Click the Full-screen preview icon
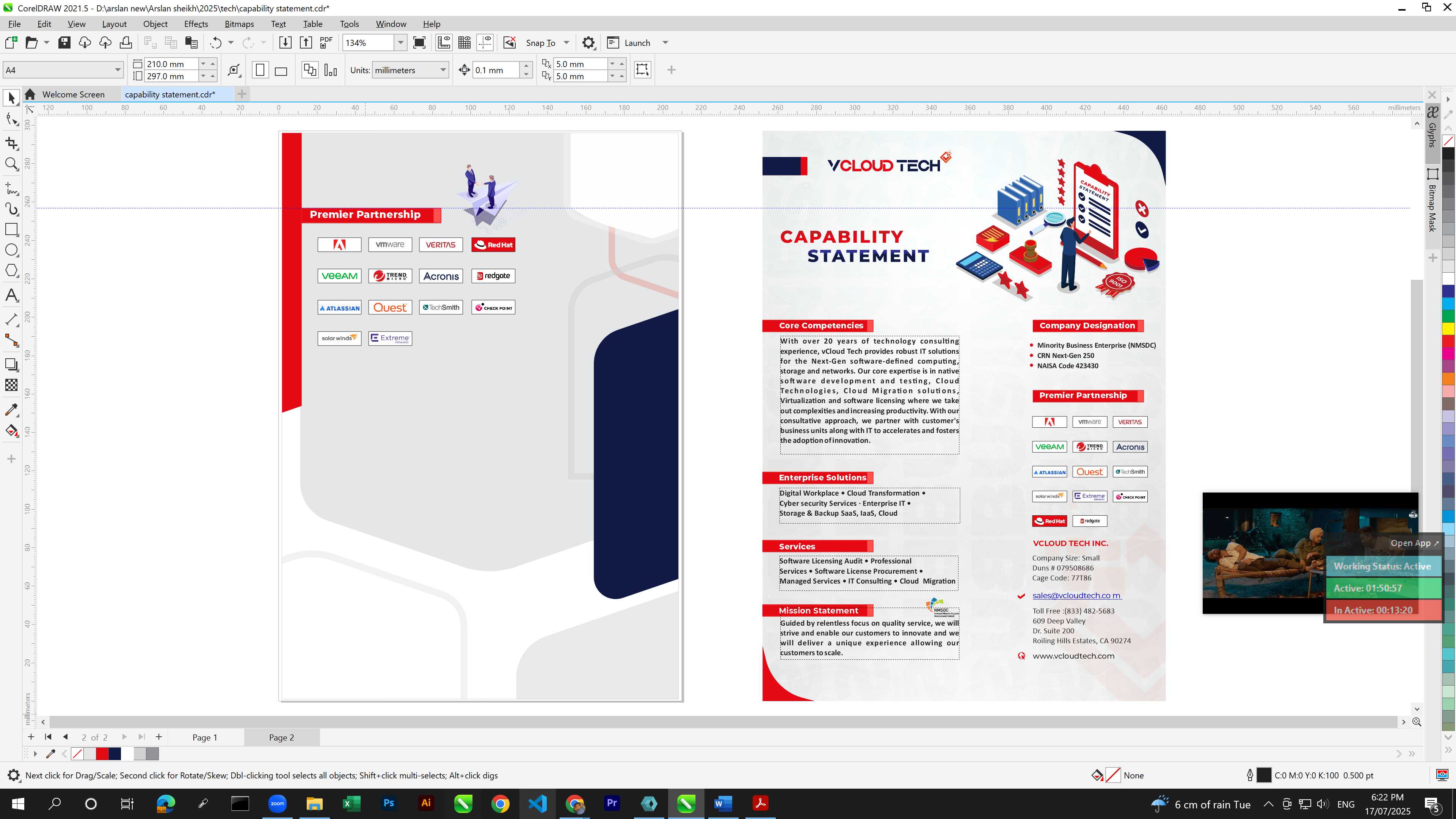1456x819 pixels. [419, 42]
